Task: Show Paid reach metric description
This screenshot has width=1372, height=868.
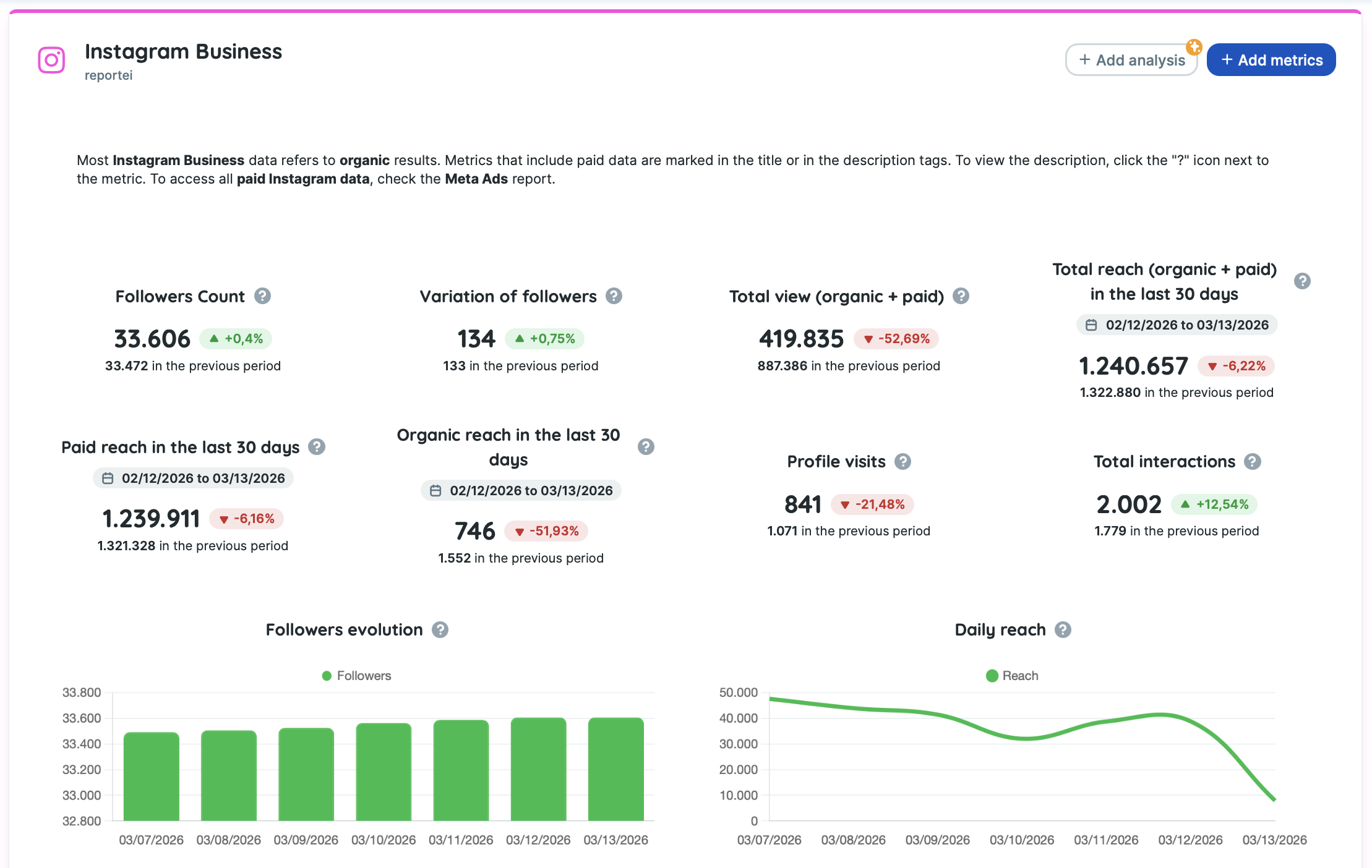Action: click(x=317, y=447)
